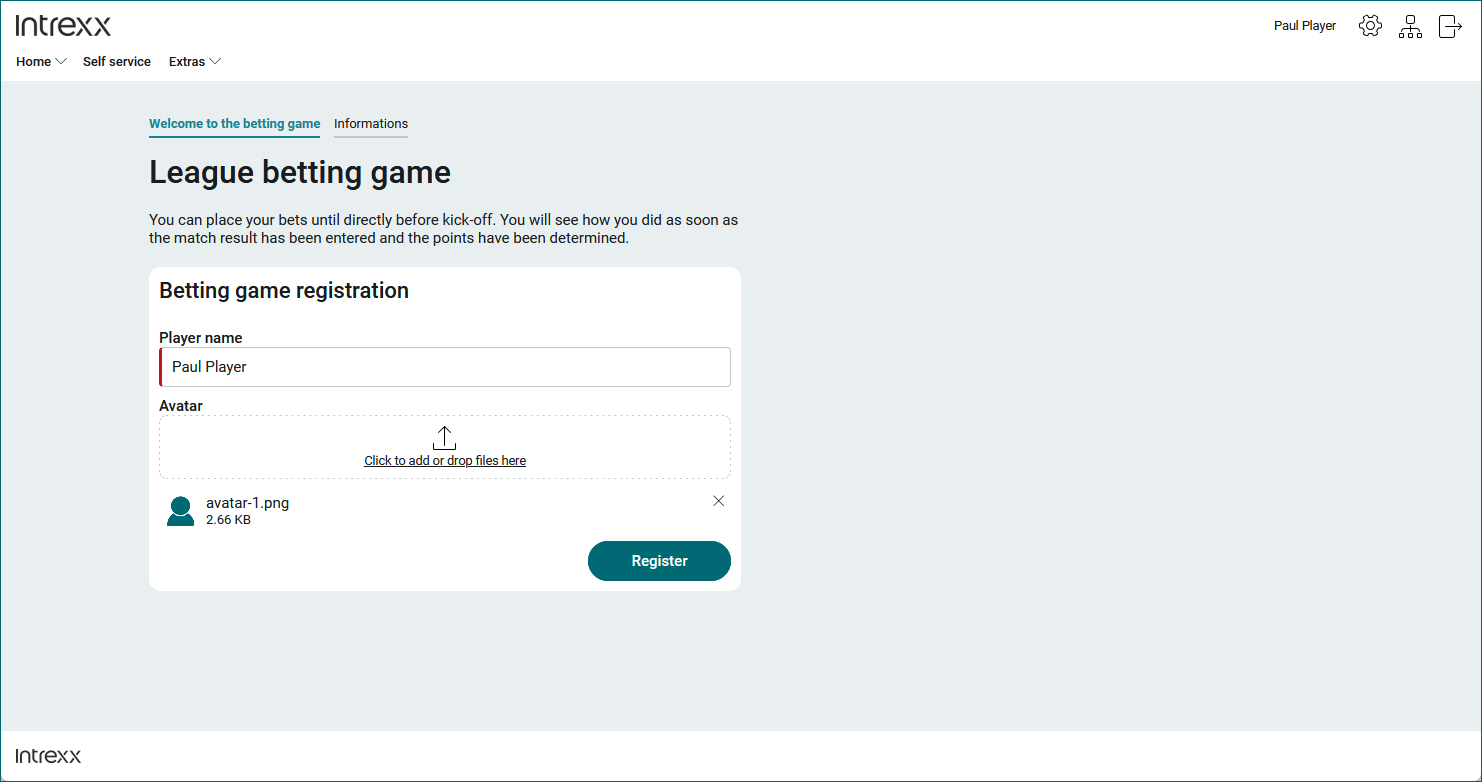
Task: Click the Extras menu label
Action: pos(186,62)
